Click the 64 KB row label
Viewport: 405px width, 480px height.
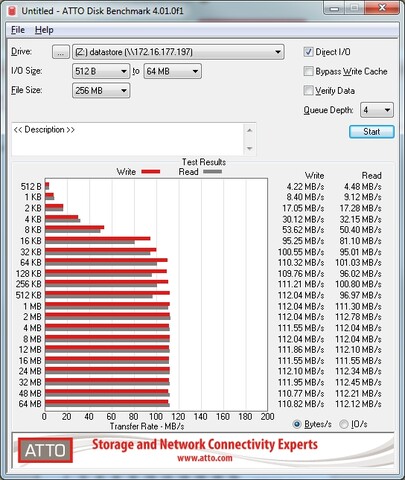31,262
